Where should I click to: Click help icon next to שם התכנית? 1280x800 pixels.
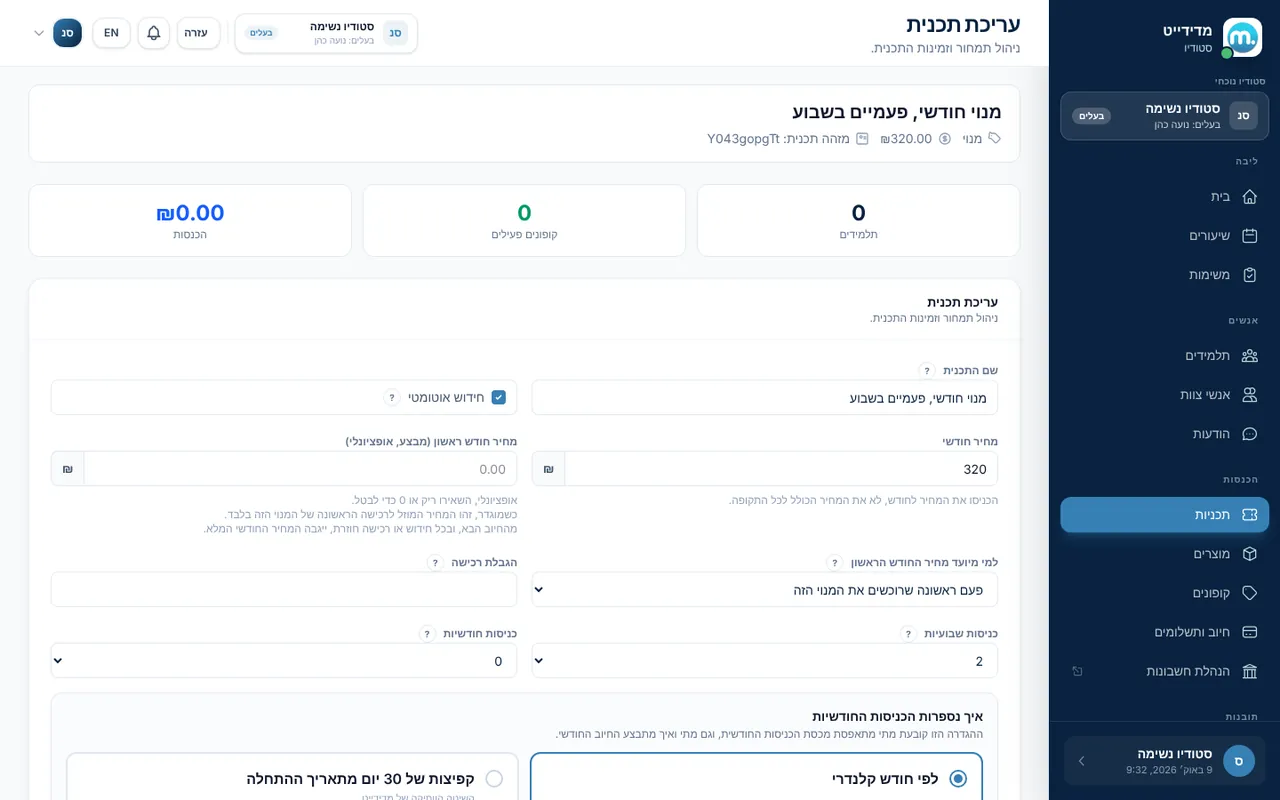click(927, 370)
